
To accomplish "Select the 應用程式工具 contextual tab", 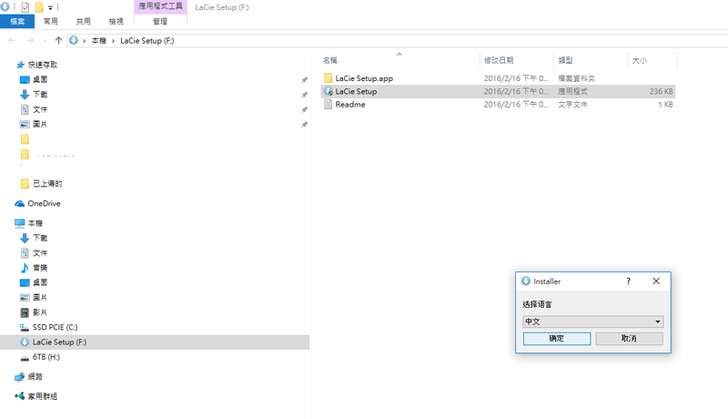I will click(161, 7).
